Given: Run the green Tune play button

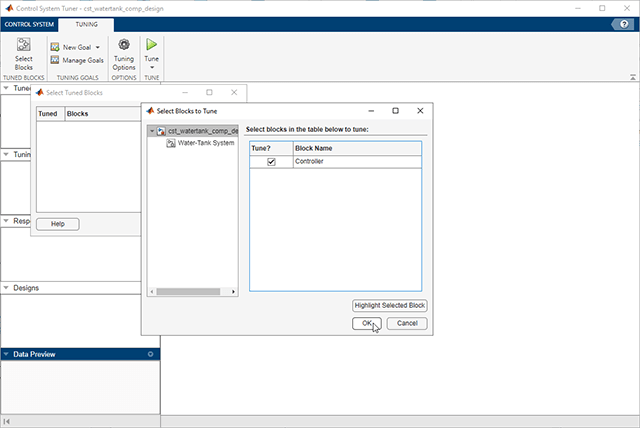Looking at the screenshot, I should coord(151,44).
